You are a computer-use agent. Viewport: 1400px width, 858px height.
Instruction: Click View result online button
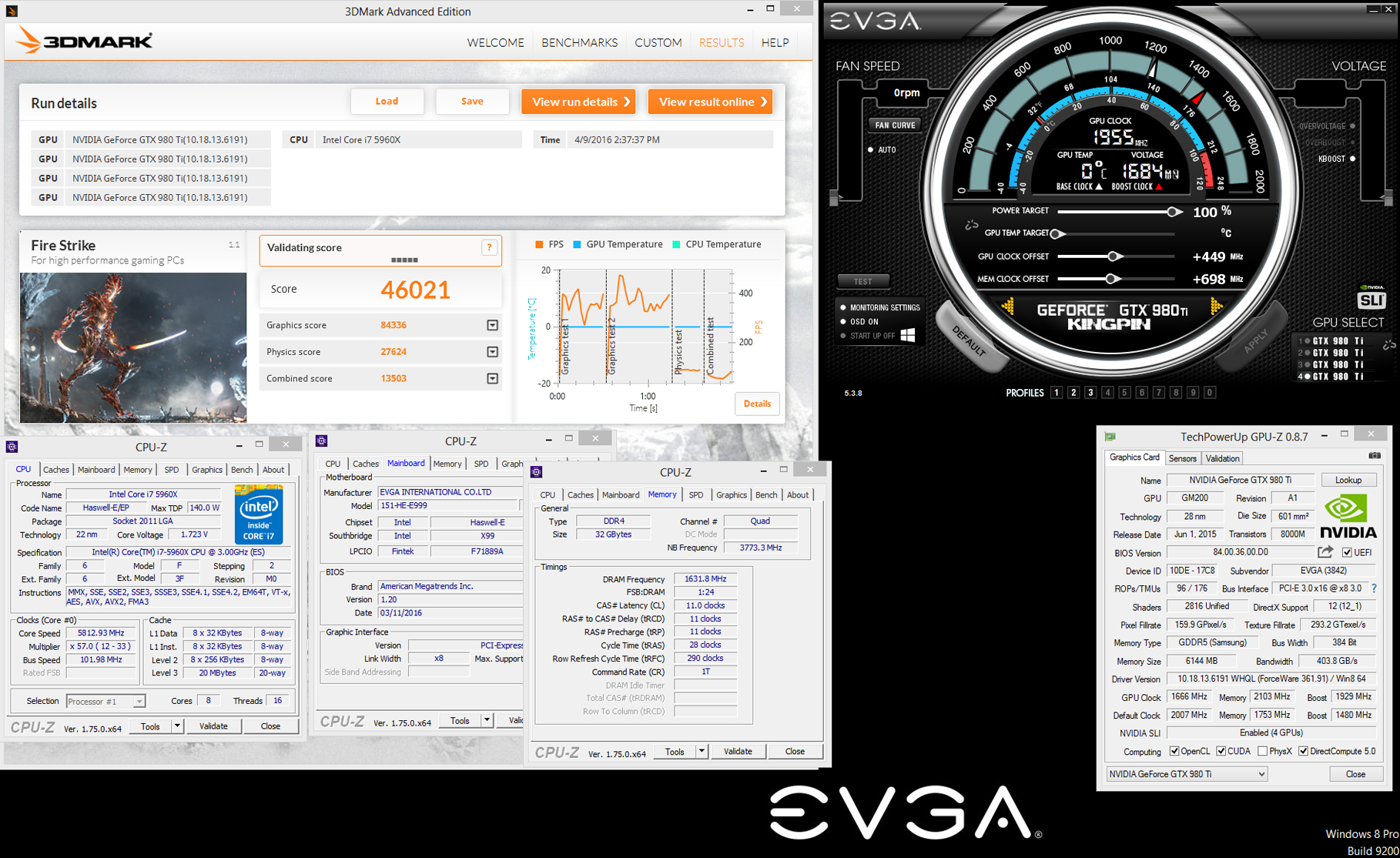(x=710, y=102)
